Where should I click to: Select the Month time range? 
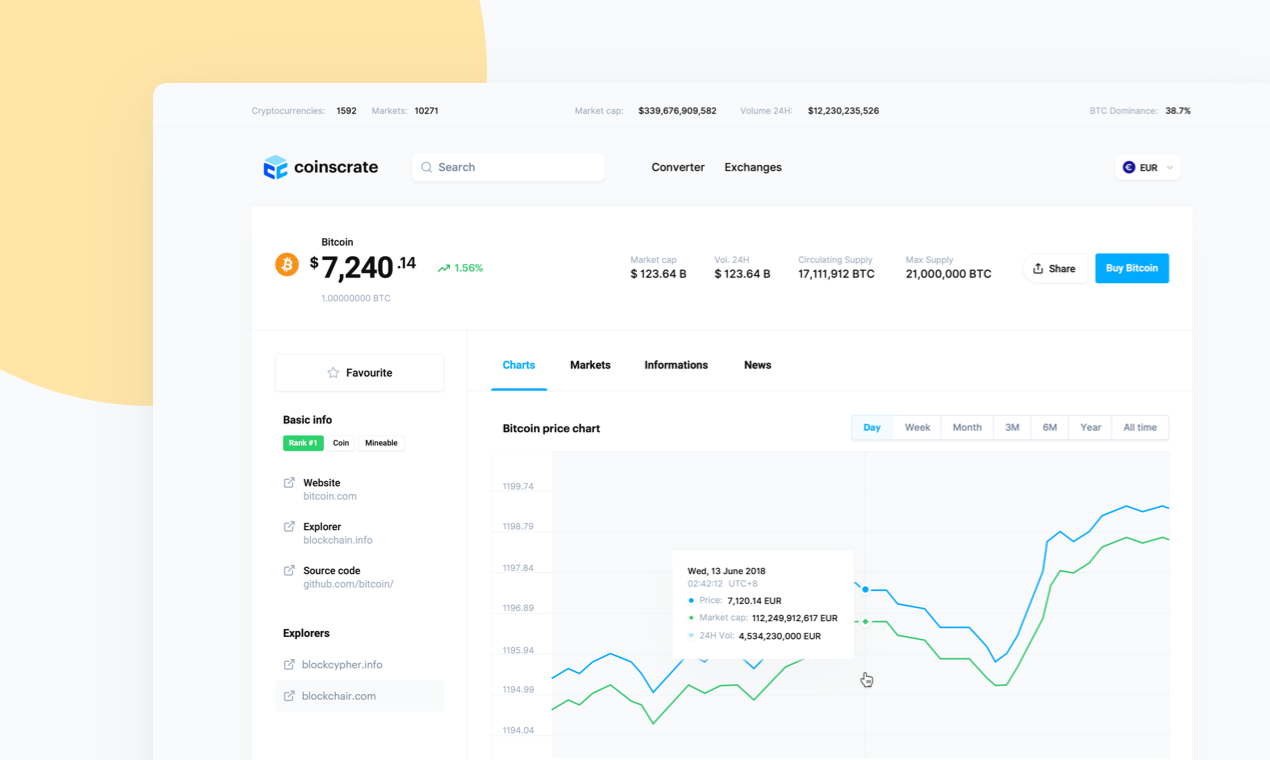point(966,427)
